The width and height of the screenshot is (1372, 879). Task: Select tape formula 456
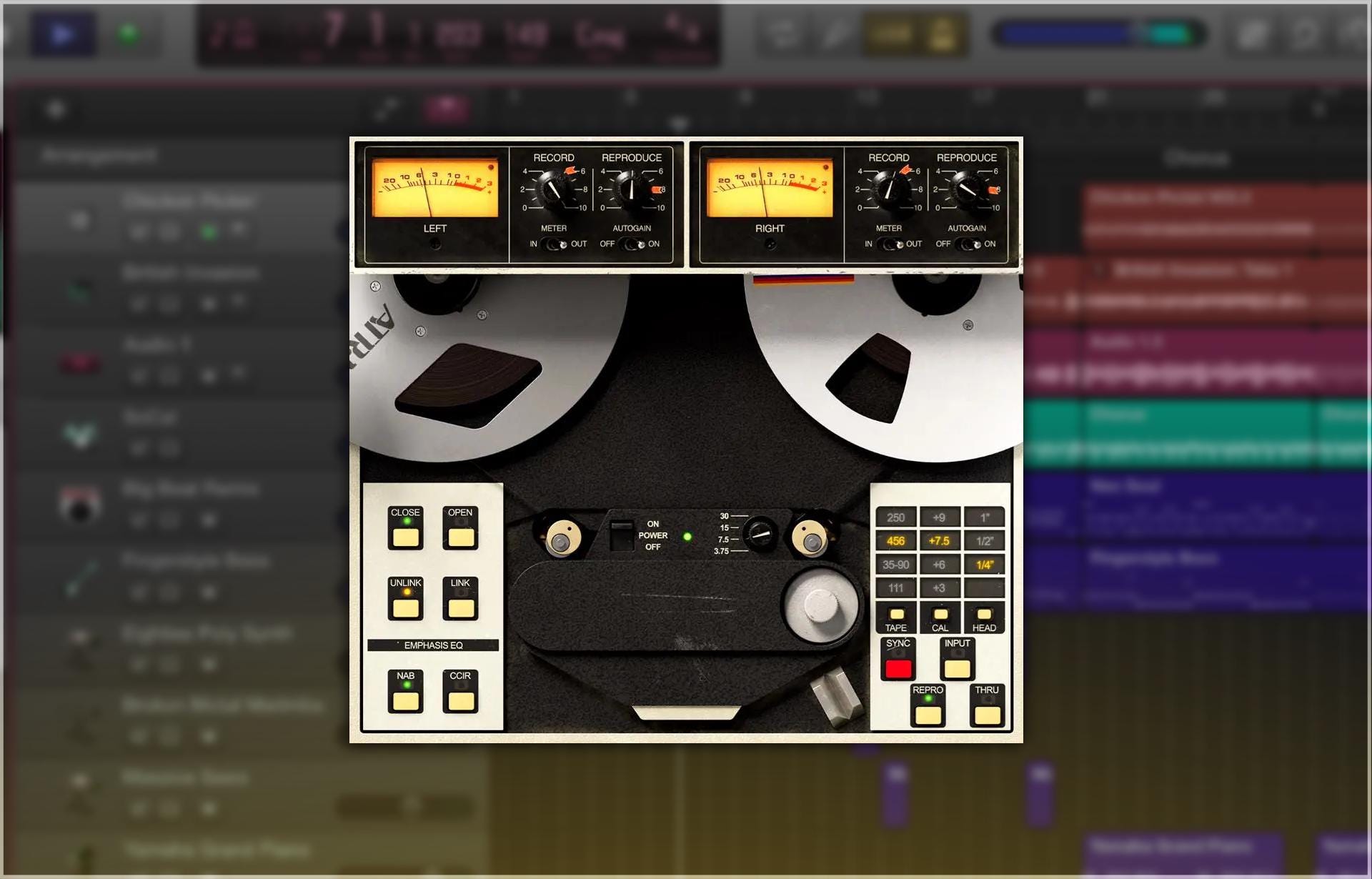coord(895,541)
